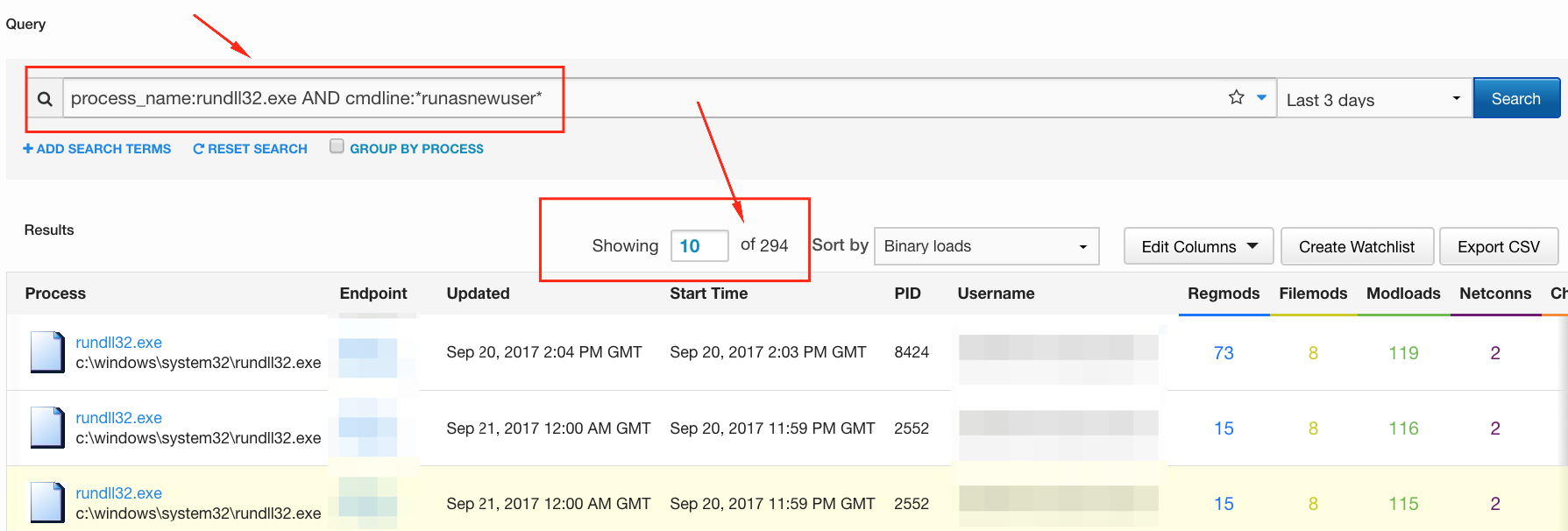Click file icon of third rundll32.exe row
Viewport: 1568px width, 531px height.
coord(47,503)
